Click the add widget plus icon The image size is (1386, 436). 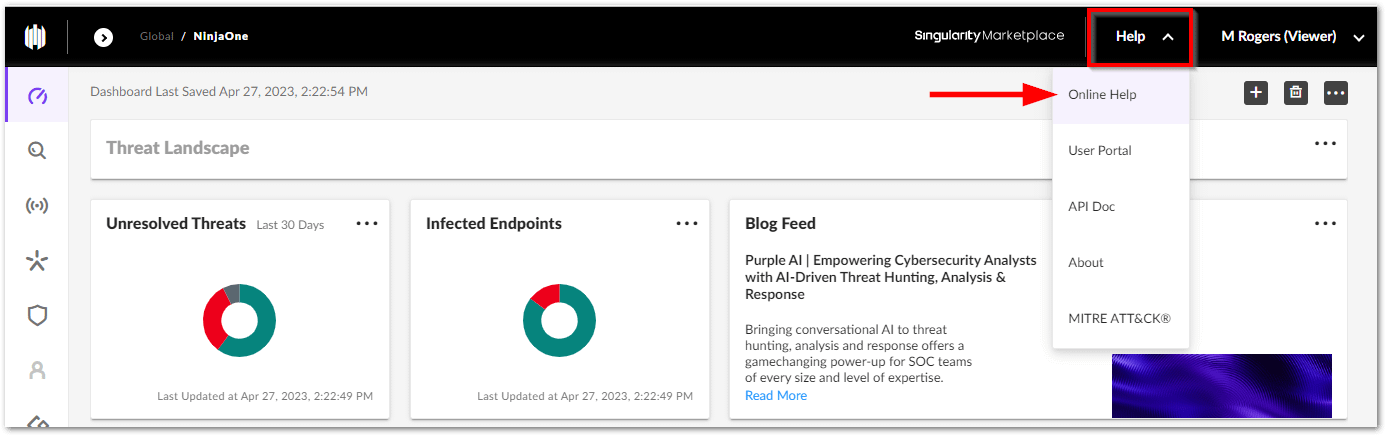[x=1256, y=93]
